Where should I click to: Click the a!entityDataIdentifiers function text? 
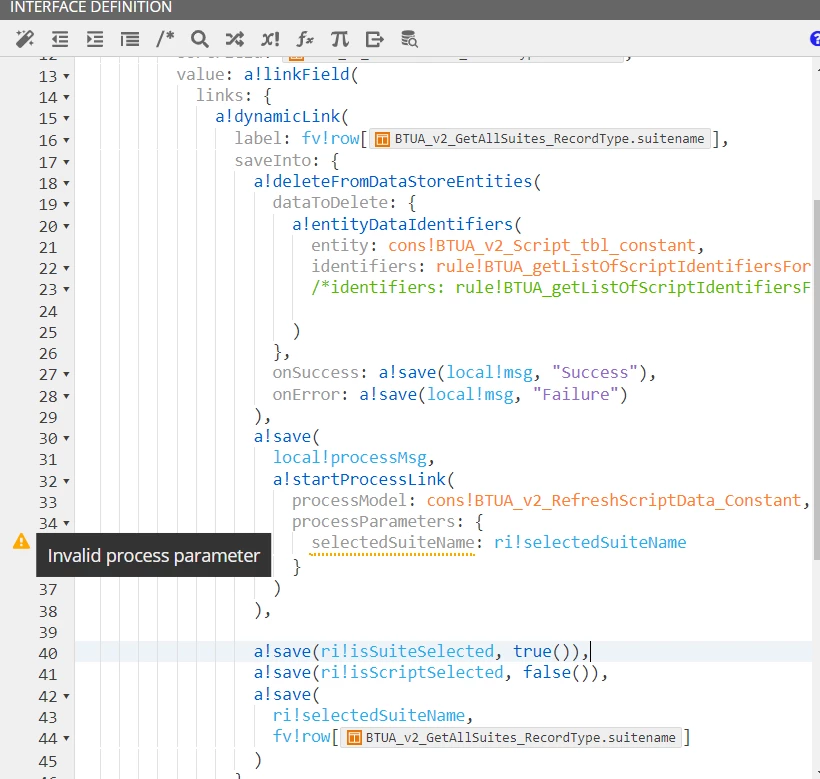click(x=402, y=224)
